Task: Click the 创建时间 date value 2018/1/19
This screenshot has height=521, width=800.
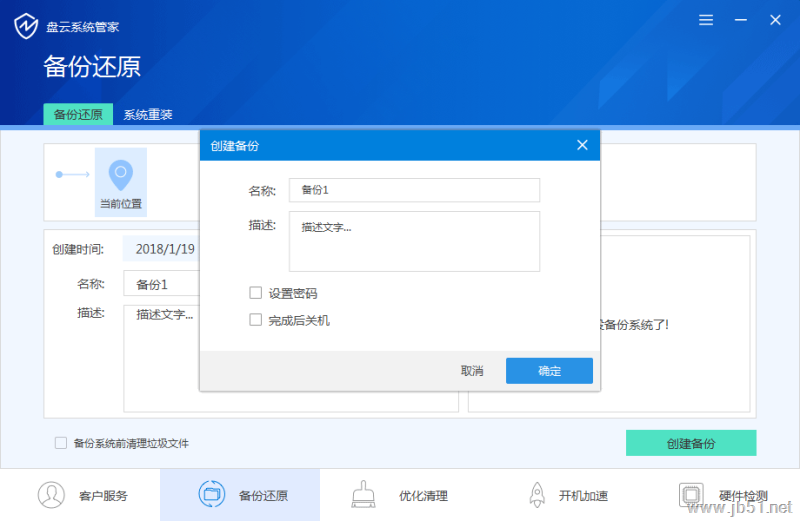Action: click(x=165, y=249)
